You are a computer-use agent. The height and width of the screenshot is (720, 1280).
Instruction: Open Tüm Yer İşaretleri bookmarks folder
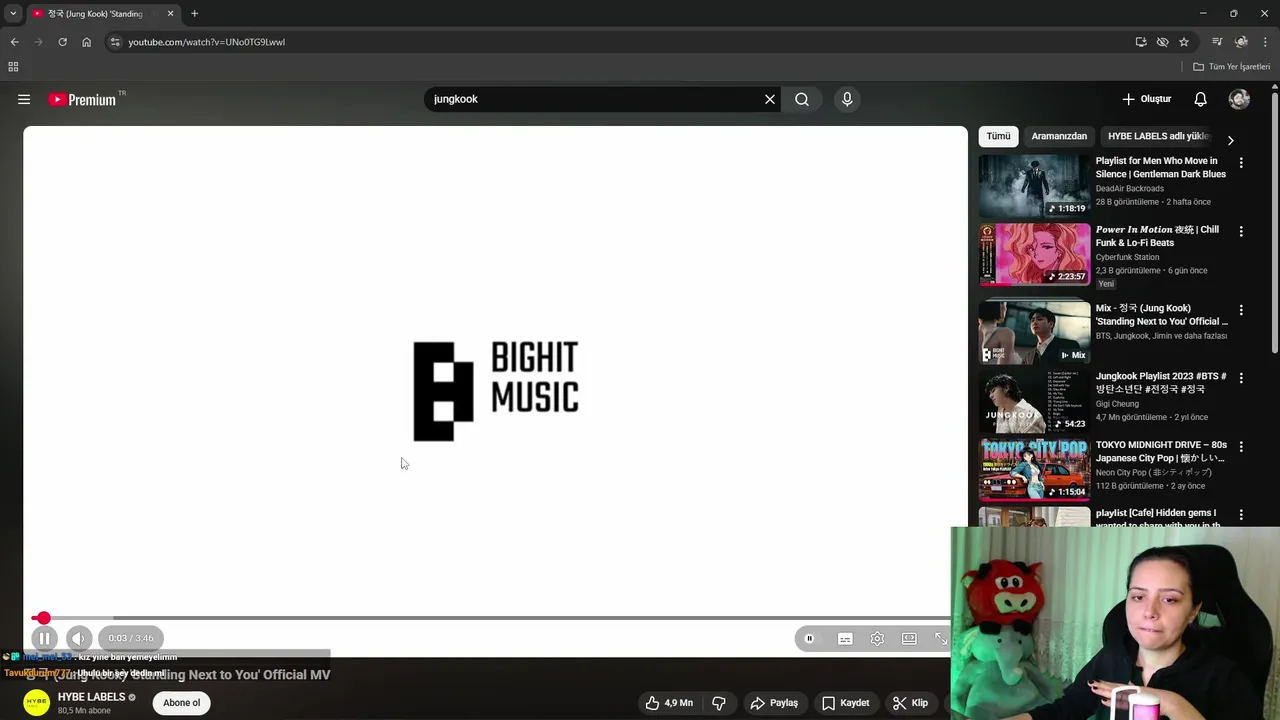(1232, 67)
